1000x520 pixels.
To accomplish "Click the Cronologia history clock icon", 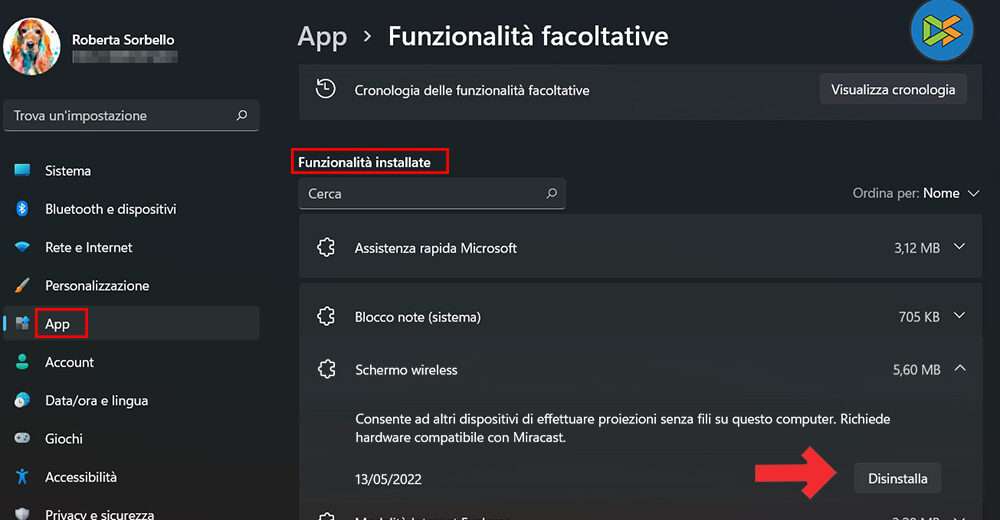I will tap(325, 89).
